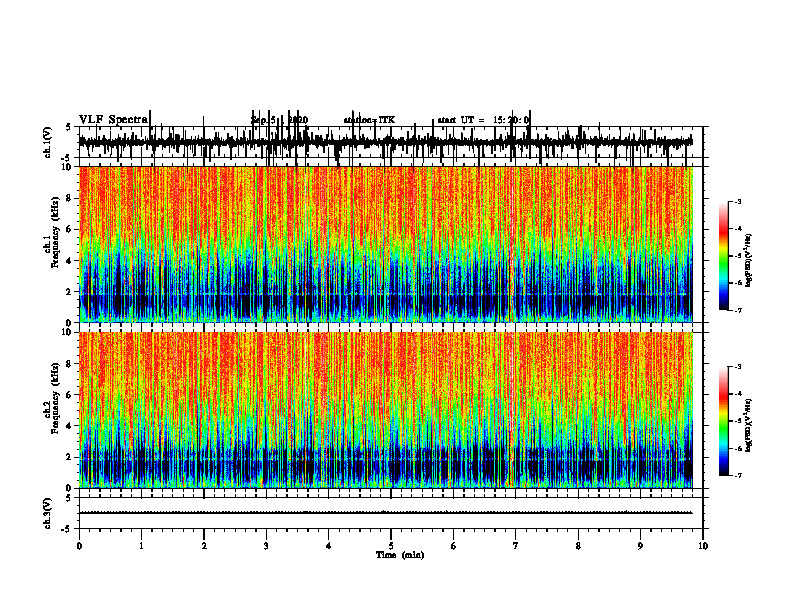Click time axis tick label "7"
The height and width of the screenshot is (612, 792).
[x=516, y=546]
